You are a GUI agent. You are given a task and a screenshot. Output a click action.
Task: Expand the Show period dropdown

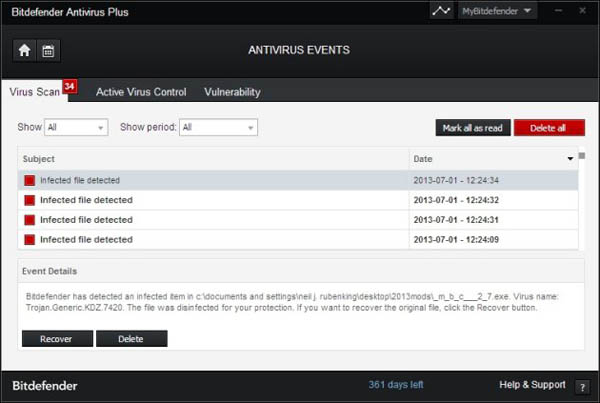point(218,127)
